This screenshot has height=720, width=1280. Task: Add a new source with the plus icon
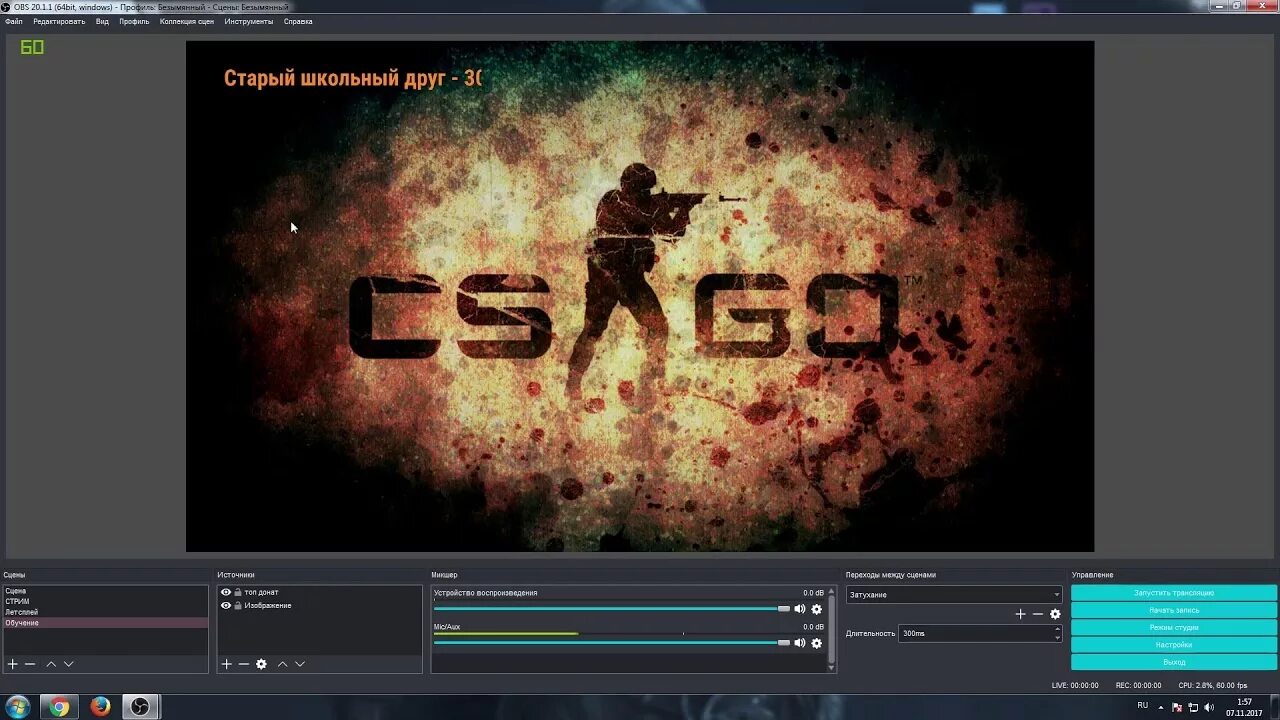(x=226, y=664)
